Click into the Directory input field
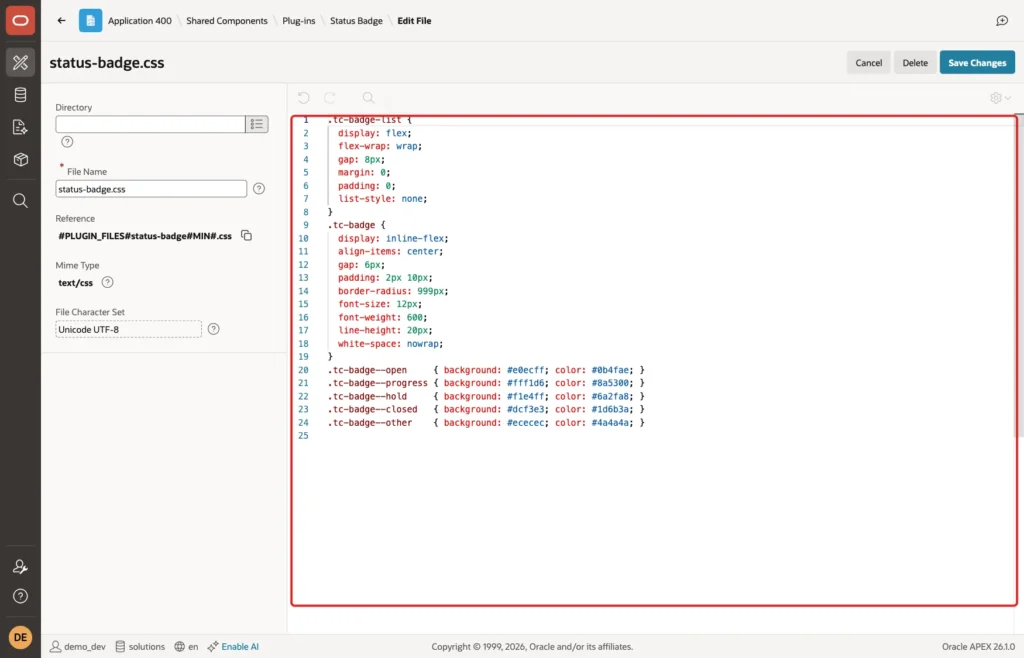 pos(150,124)
